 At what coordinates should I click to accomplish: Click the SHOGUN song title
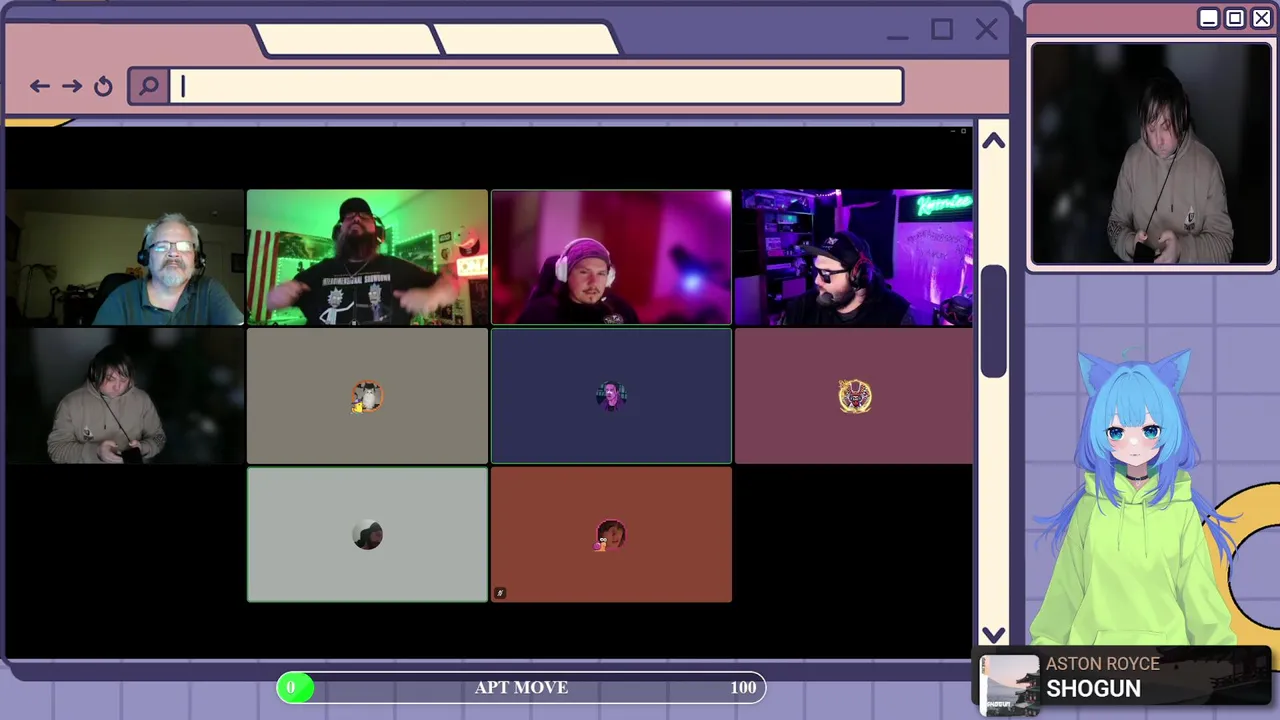coord(1093,689)
